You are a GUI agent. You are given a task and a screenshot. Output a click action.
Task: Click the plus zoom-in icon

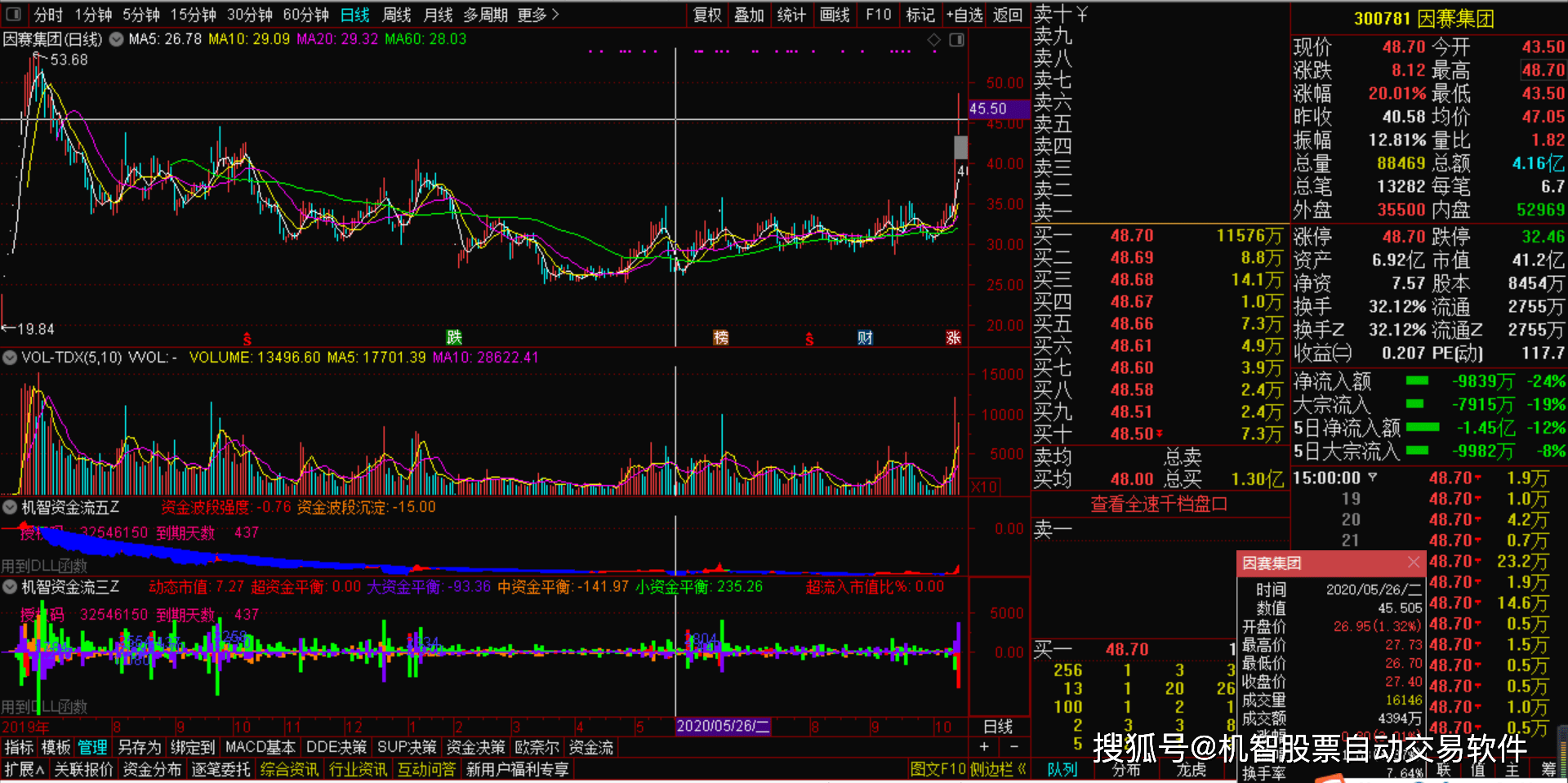984,746
